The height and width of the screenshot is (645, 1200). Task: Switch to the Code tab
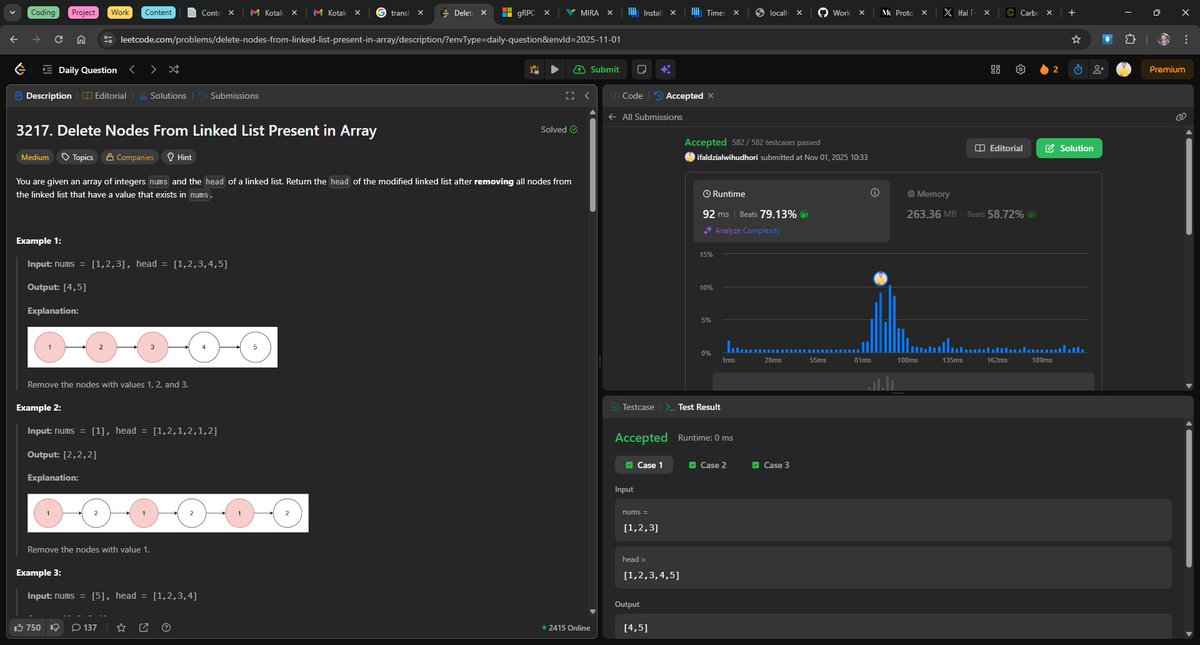click(x=626, y=96)
